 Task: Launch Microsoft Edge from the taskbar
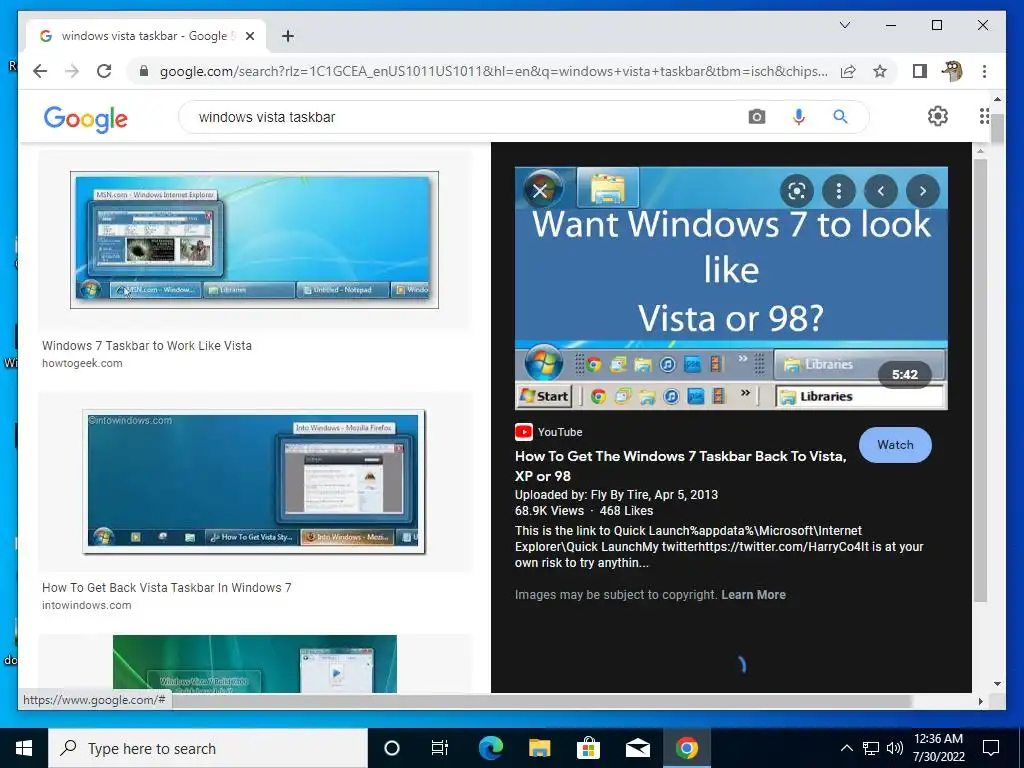tap(490, 748)
